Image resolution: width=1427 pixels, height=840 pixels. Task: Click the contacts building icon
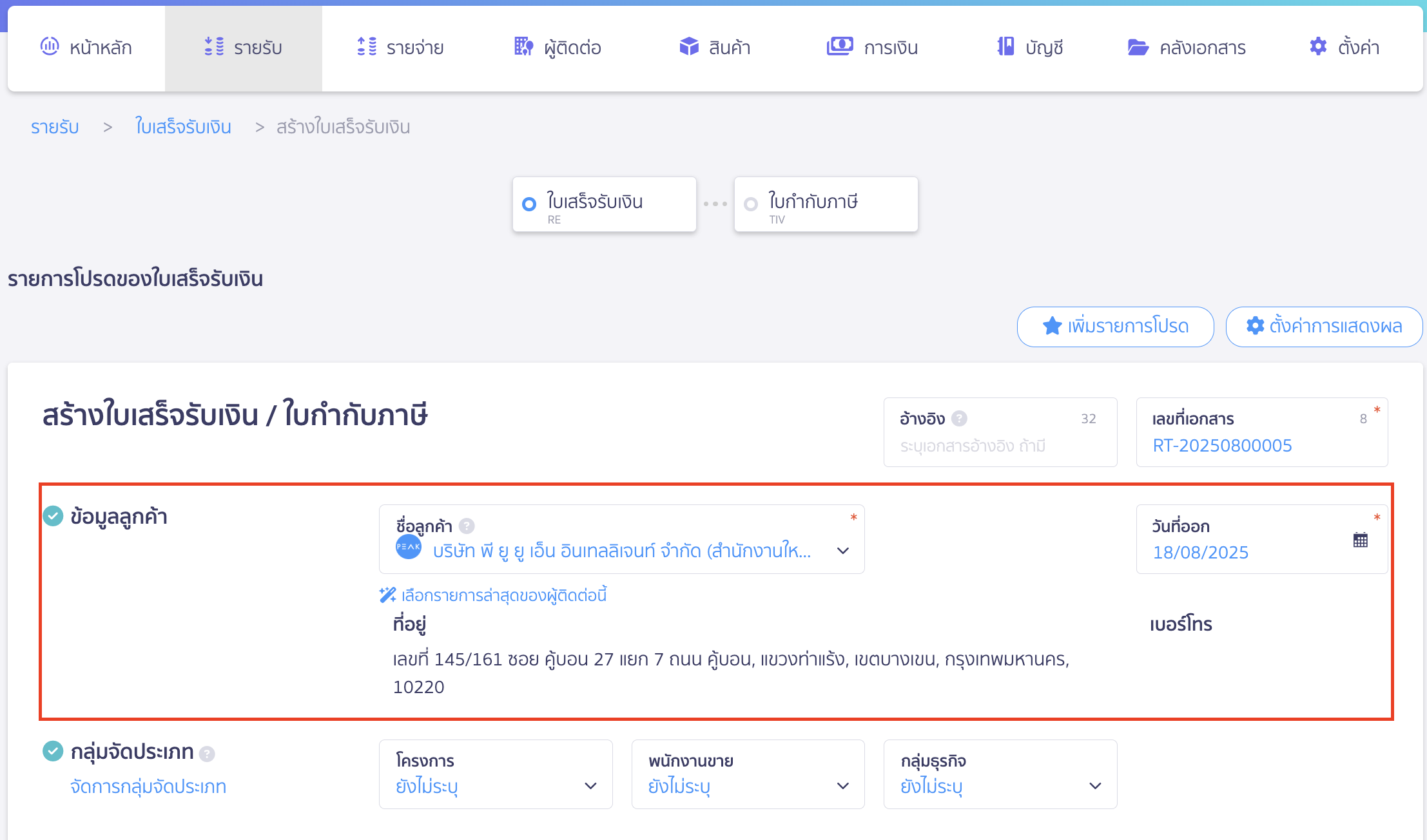click(524, 46)
